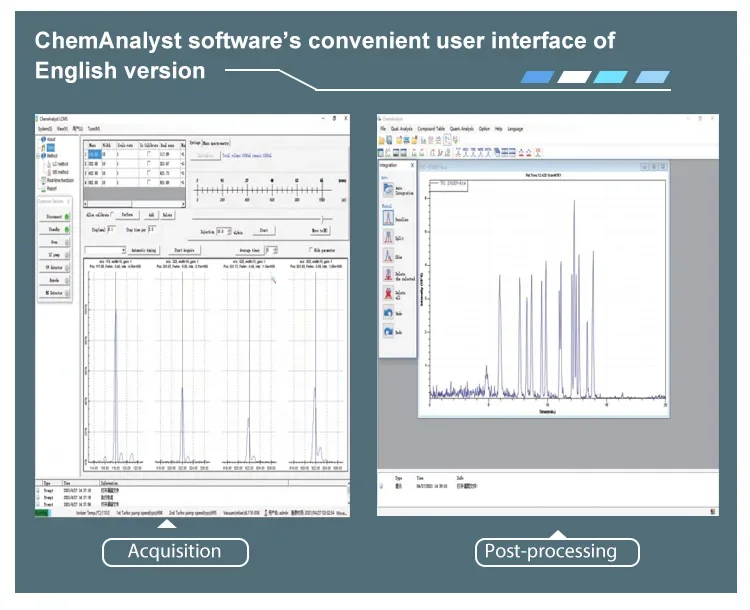Viewport: 750px width, 610px height.
Task: Click the Redo icon in Integration panel
Action: coord(388,331)
